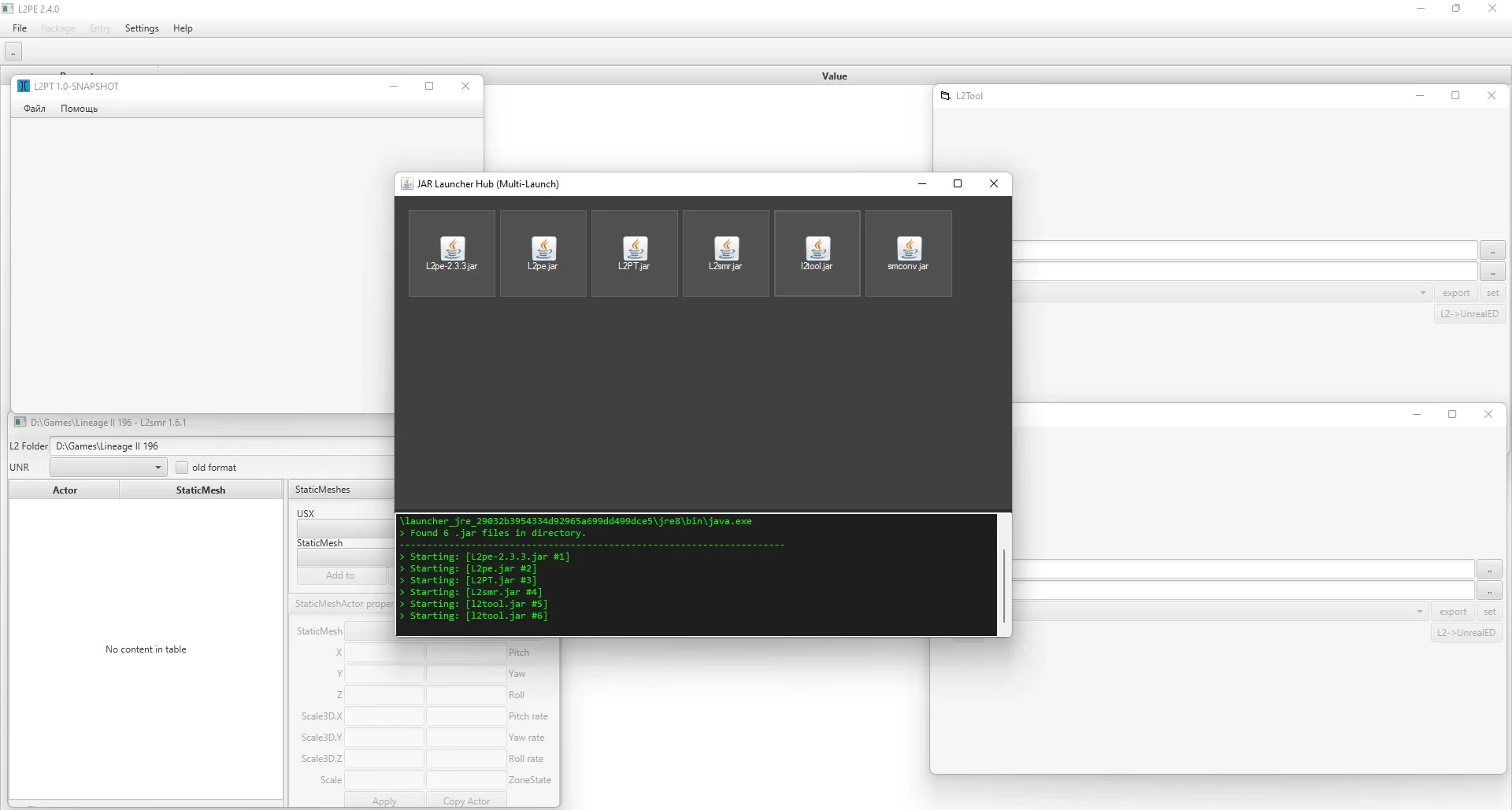The image size is (1512, 810).
Task: Run the smconv.jar launcher icon
Action: pos(909,253)
